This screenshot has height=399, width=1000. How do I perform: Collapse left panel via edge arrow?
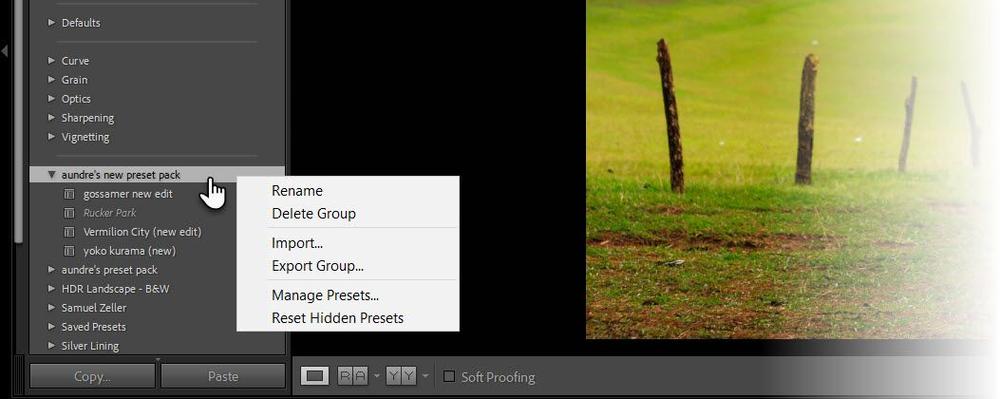pos(4,50)
